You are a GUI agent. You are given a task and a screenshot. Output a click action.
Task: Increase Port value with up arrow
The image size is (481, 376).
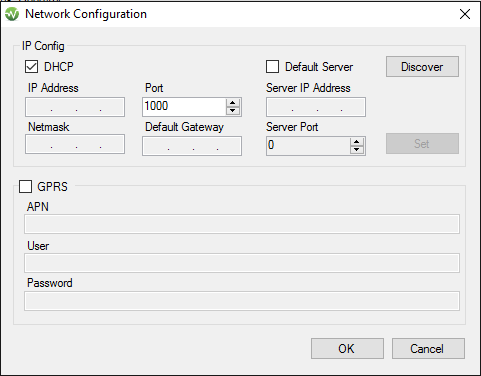click(x=233, y=103)
